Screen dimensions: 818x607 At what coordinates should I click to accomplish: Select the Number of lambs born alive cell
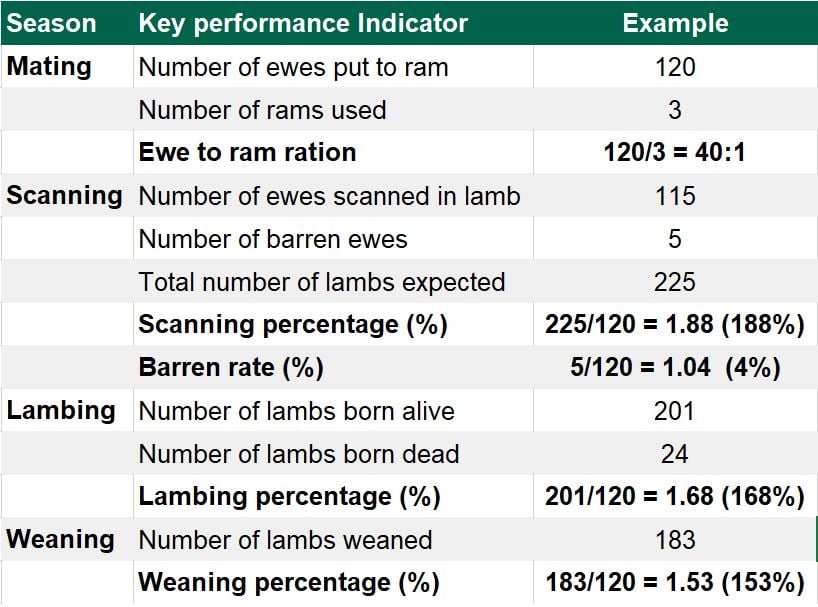(296, 411)
